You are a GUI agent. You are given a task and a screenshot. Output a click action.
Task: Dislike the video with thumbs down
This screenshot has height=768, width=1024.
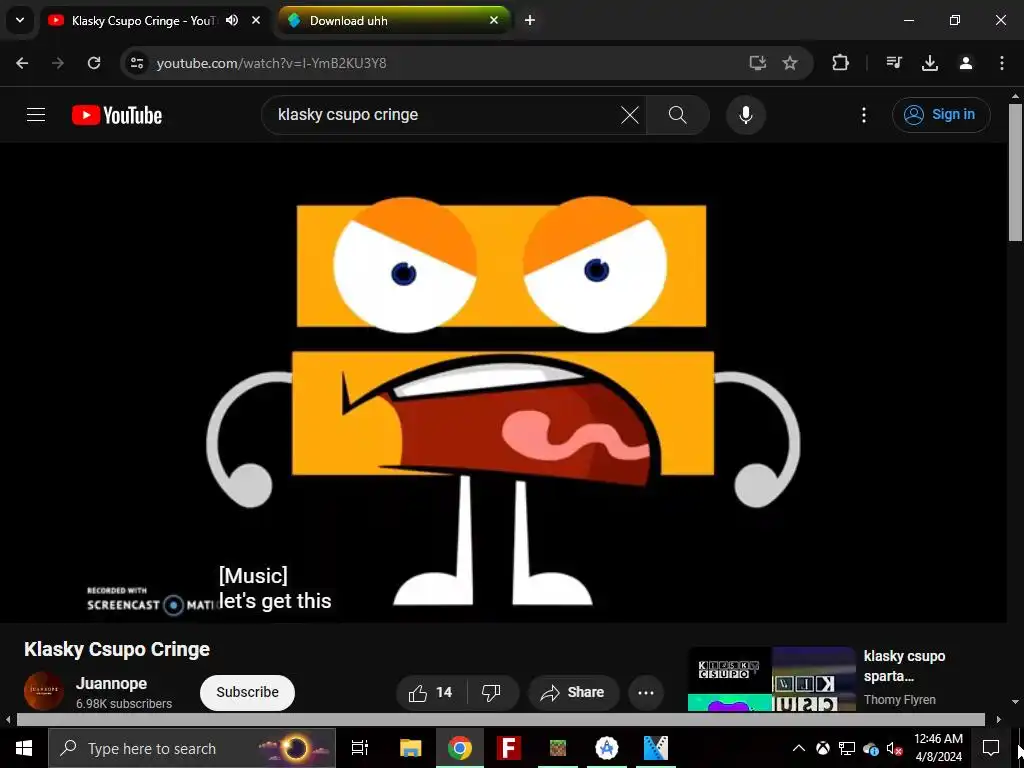491,693
